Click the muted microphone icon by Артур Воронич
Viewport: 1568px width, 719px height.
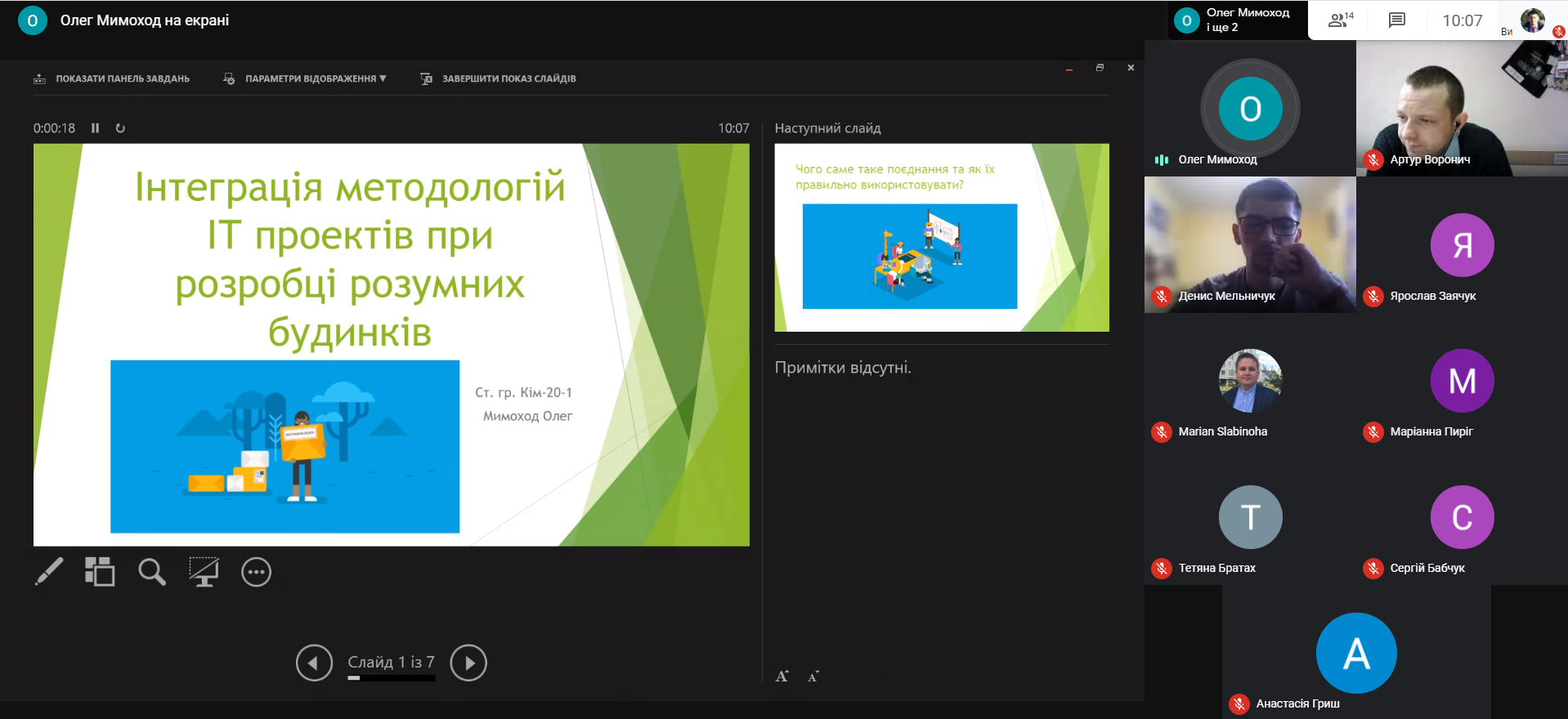[1373, 160]
